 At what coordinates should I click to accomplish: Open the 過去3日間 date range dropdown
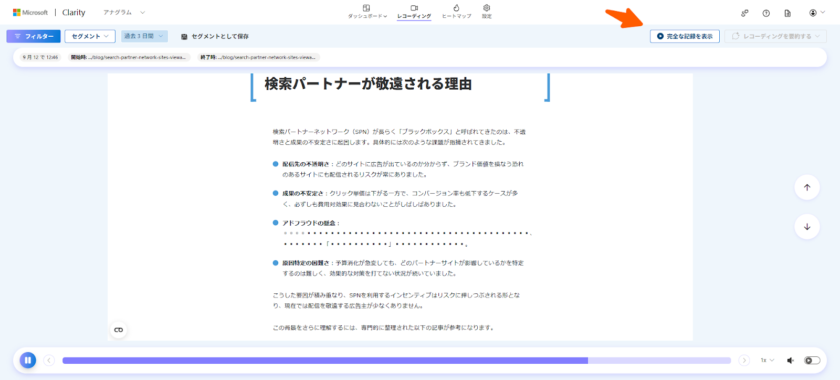click(144, 36)
